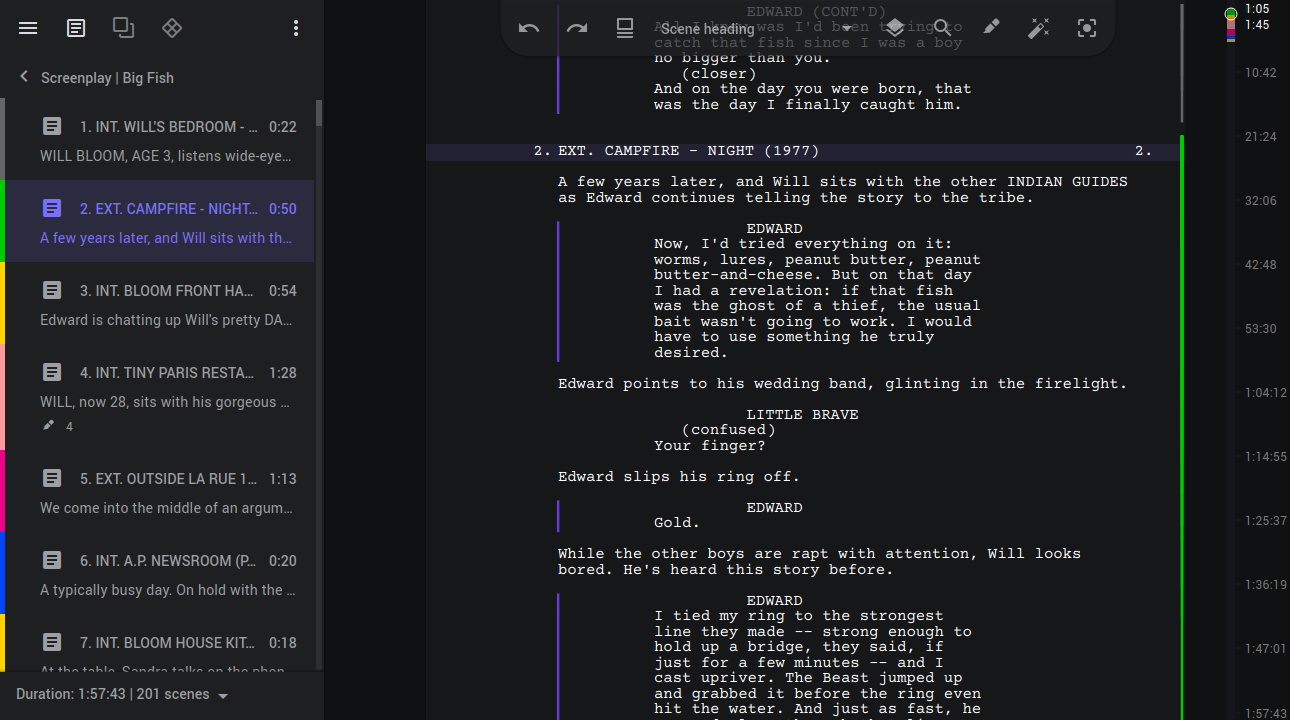Viewport: 1290px width, 720px height.
Task: Jump to the 32:06 timeline mark
Action: pos(1260,201)
